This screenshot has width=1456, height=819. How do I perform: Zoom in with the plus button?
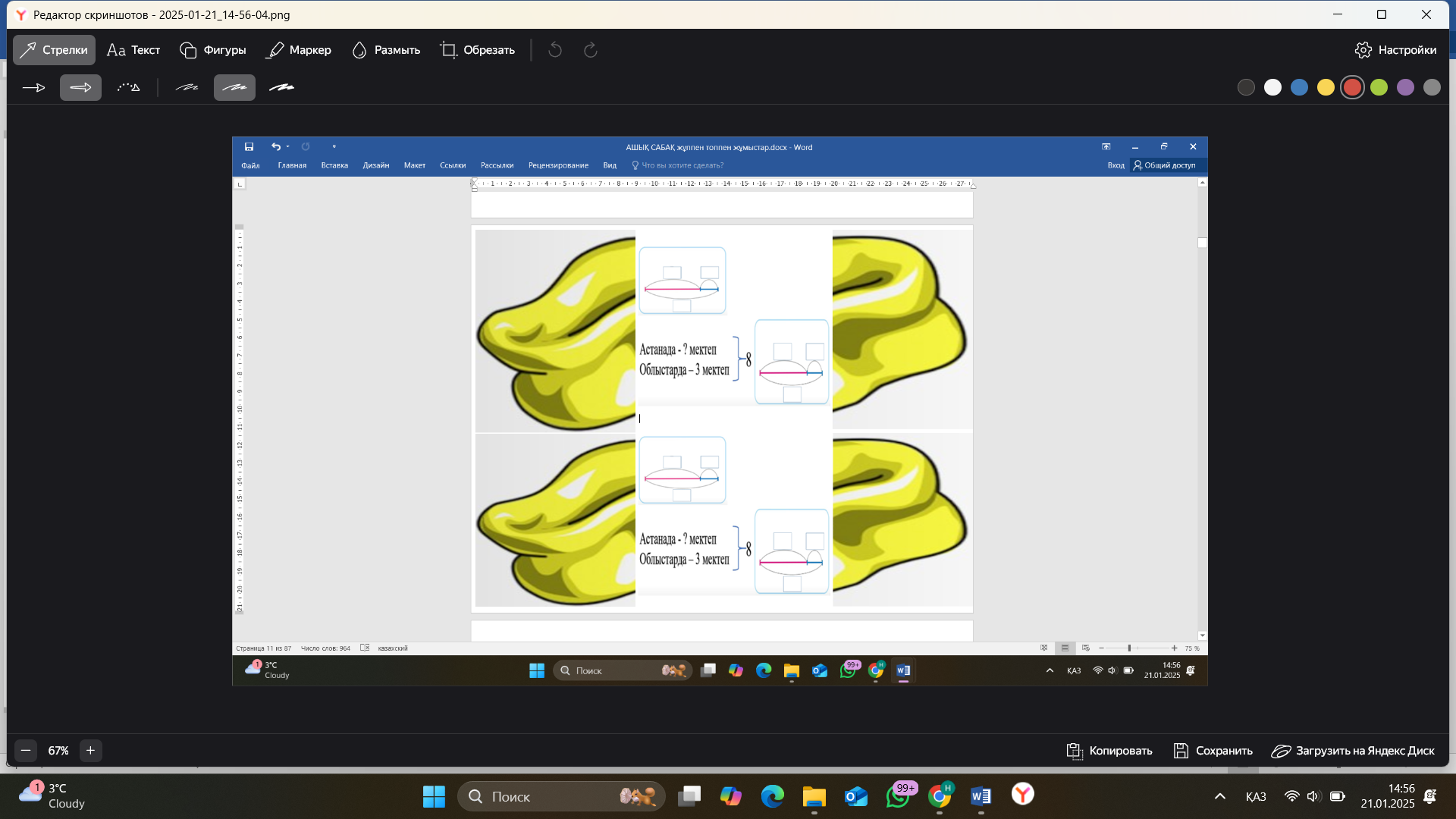[x=90, y=751]
